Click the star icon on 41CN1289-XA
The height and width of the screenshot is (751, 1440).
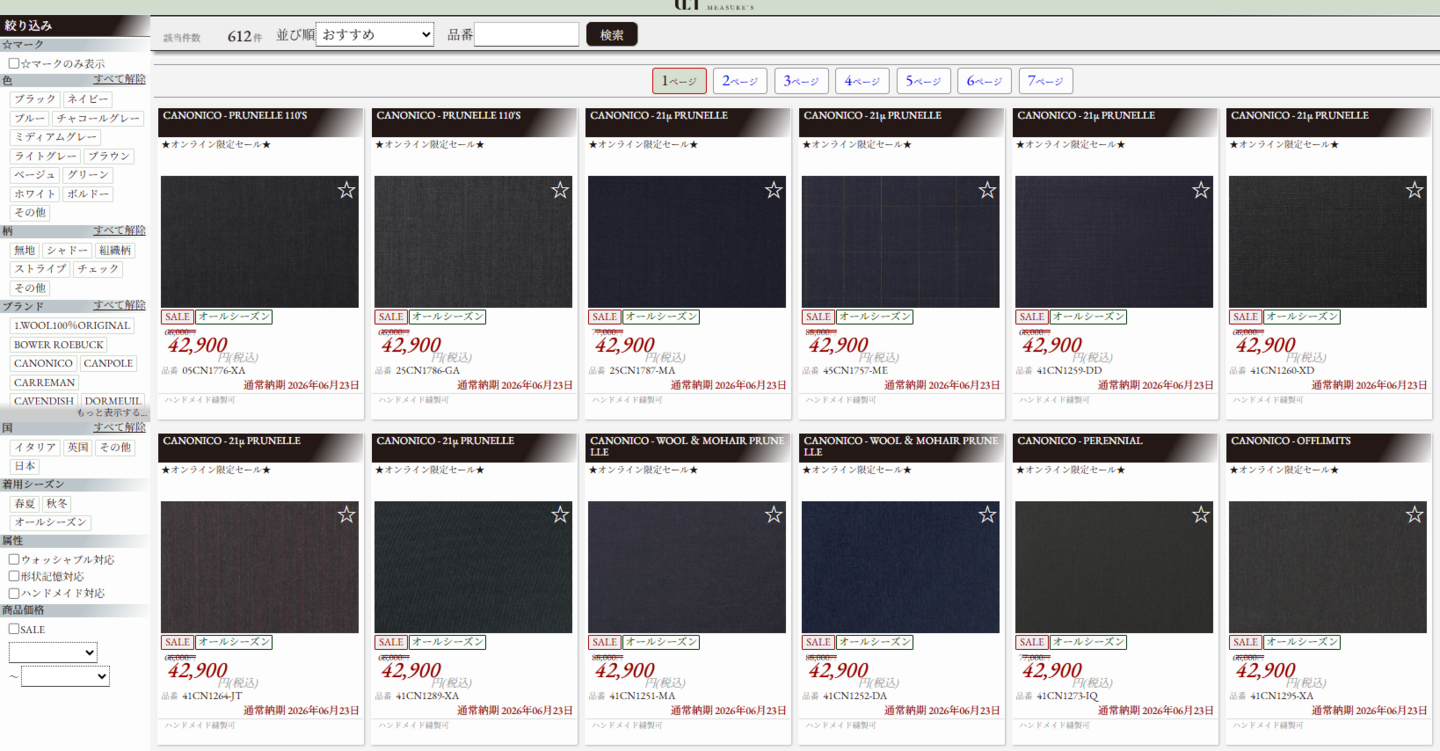click(x=560, y=515)
